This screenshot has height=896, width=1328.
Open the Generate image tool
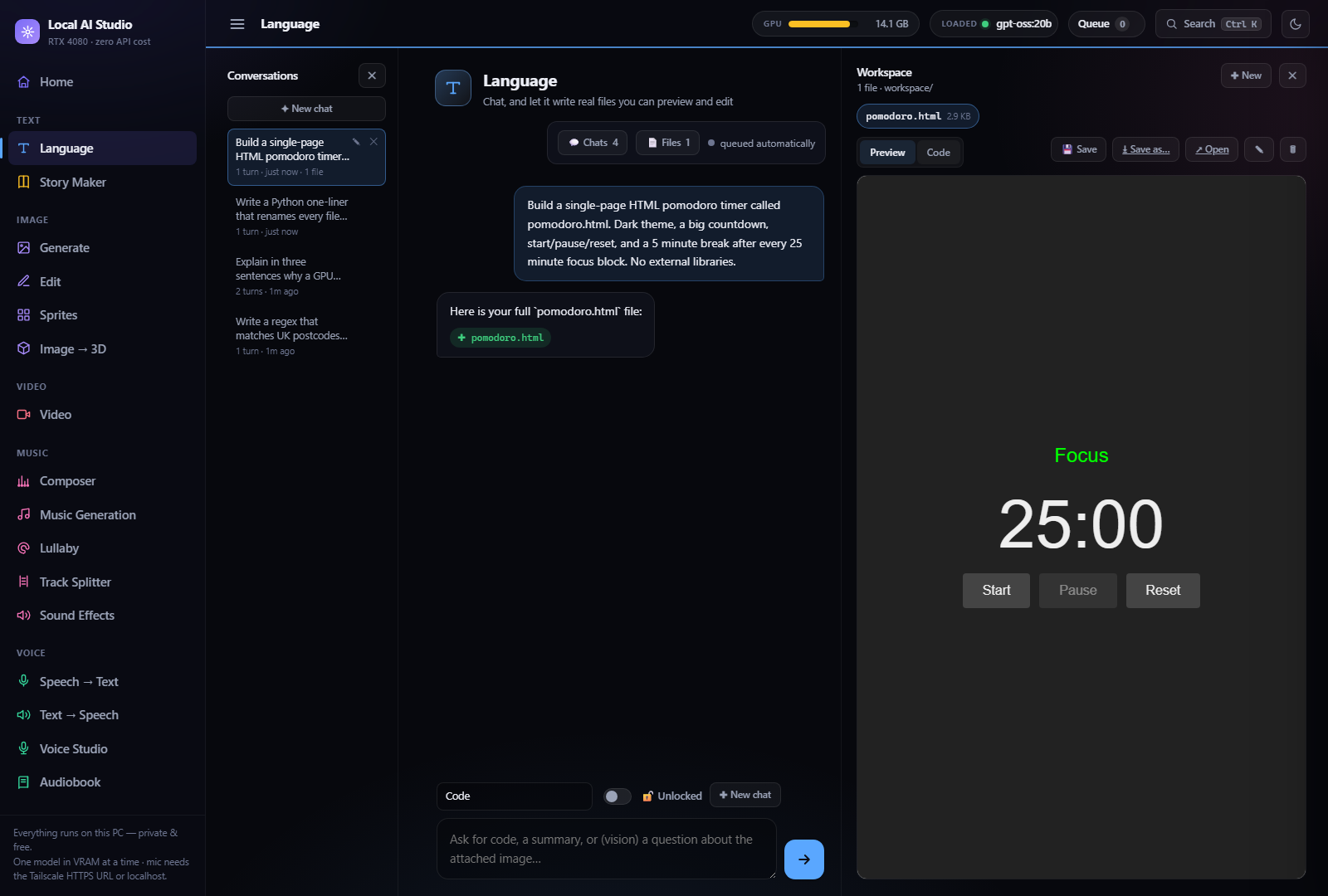tap(102, 248)
